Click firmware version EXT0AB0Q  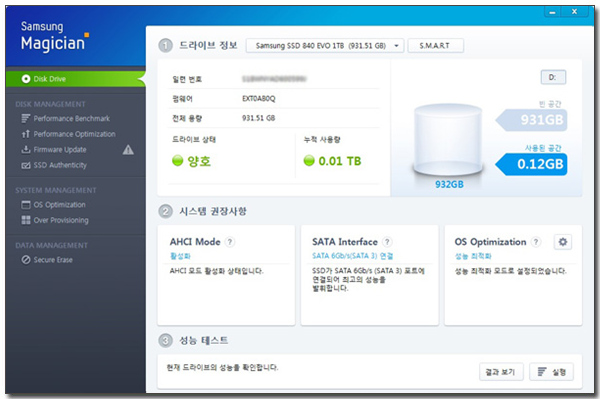click(x=258, y=99)
